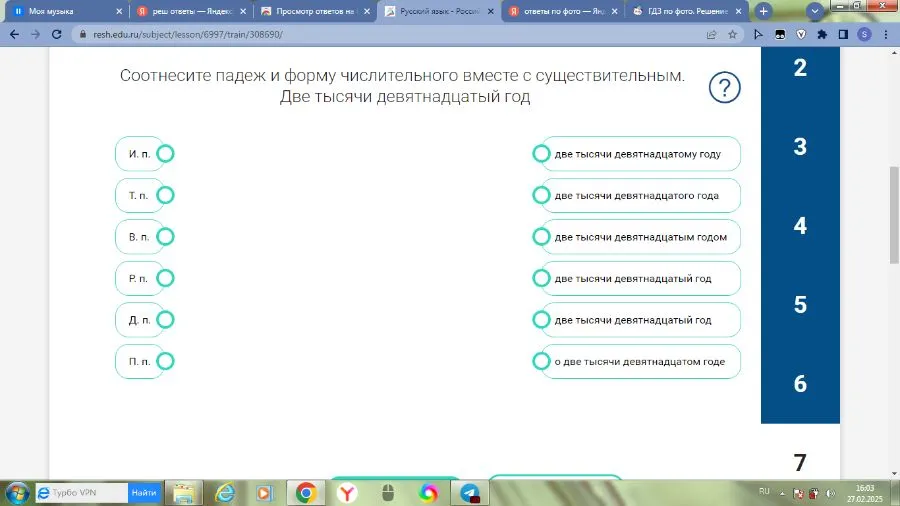Close the 'ГДЗ по фото' tab
This screenshot has width=900, height=506.
(x=738, y=11)
